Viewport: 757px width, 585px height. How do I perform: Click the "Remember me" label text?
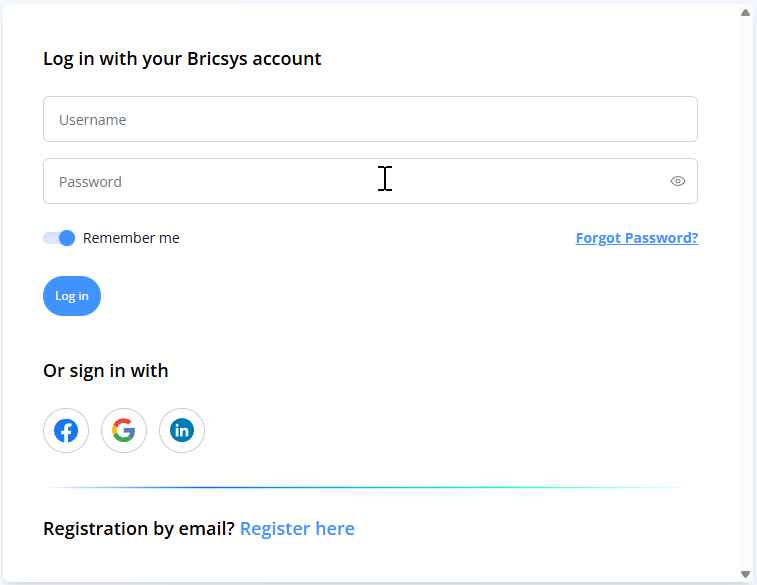click(131, 238)
